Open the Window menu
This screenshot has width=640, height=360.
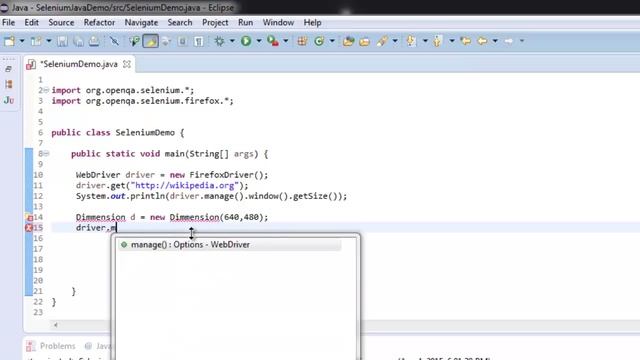tap(278, 22)
